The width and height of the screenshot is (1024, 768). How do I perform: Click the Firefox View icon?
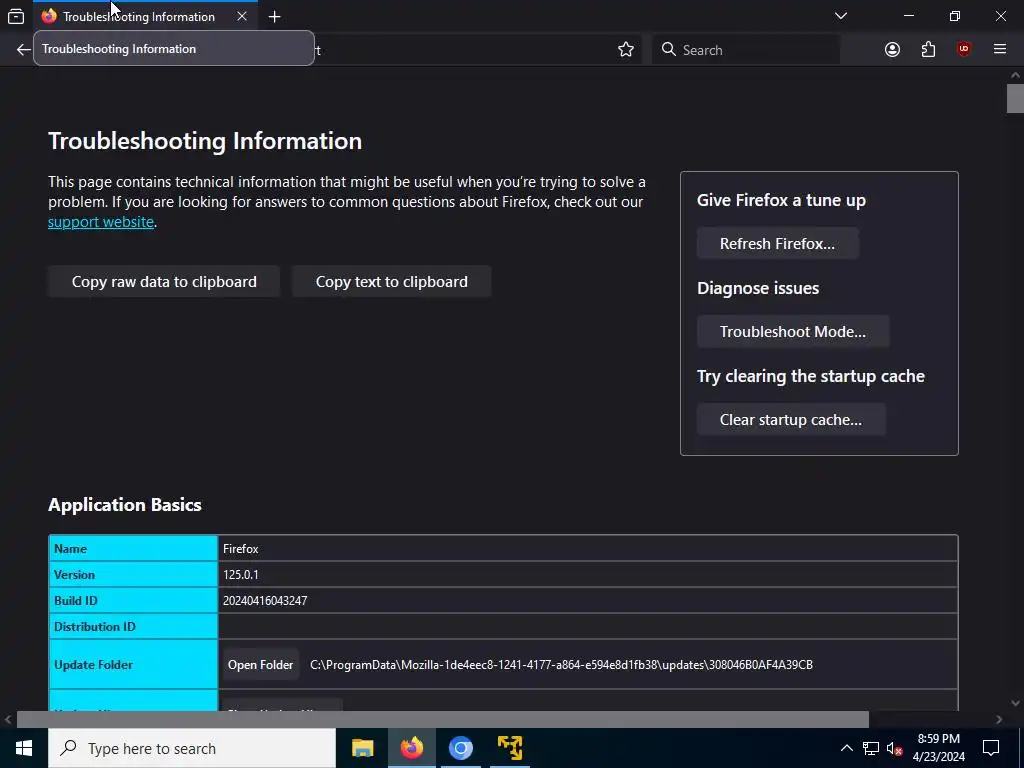(16, 16)
